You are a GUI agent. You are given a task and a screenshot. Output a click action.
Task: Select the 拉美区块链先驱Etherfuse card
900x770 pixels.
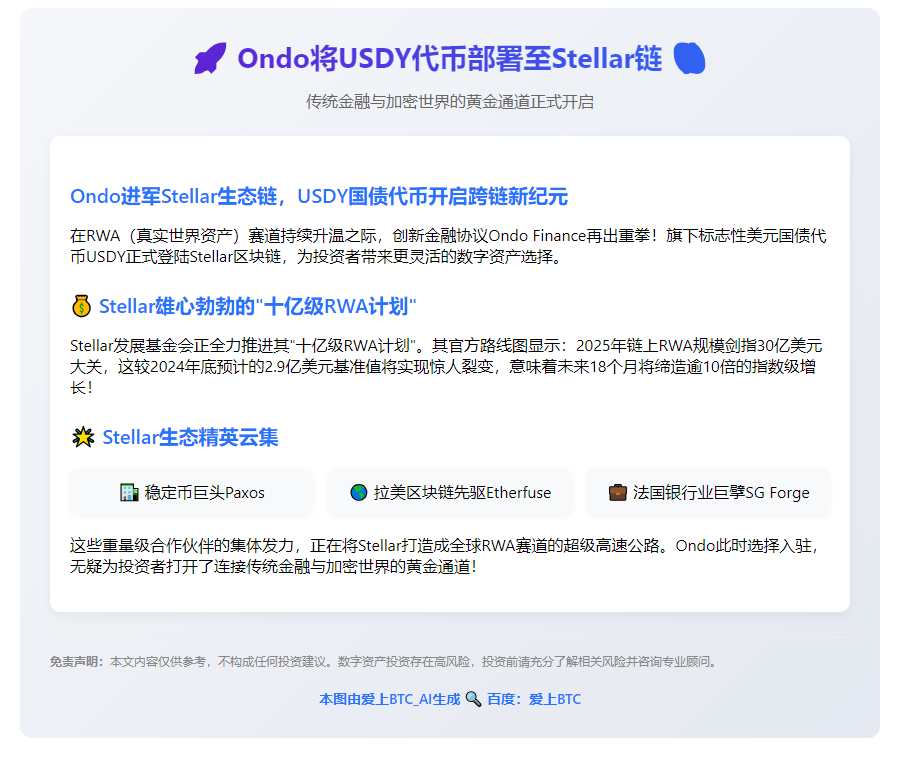(450, 492)
